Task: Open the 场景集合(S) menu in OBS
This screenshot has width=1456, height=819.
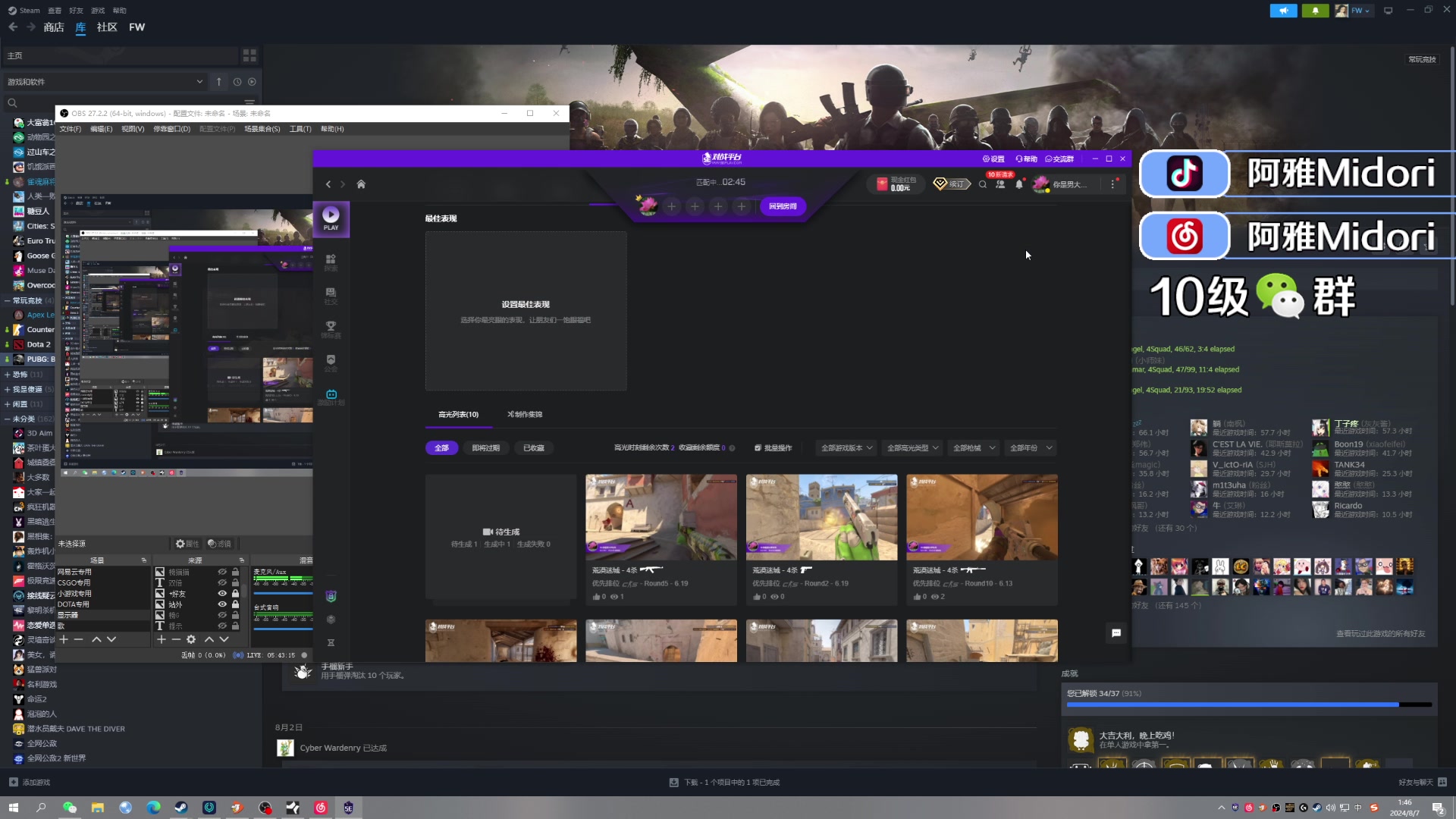Action: tap(262, 129)
